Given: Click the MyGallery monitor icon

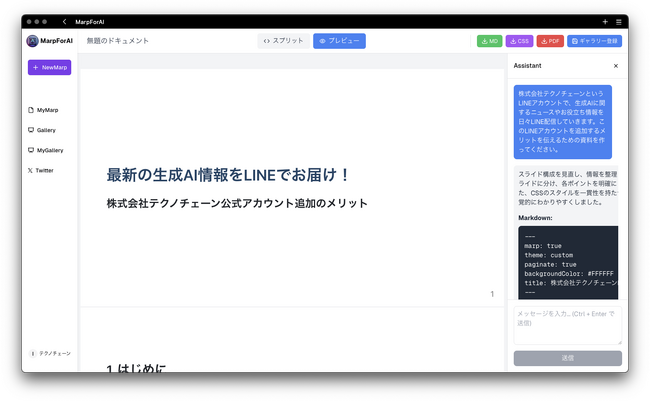Looking at the screenshot, I should pyautogui.click(x=31, y=150).
